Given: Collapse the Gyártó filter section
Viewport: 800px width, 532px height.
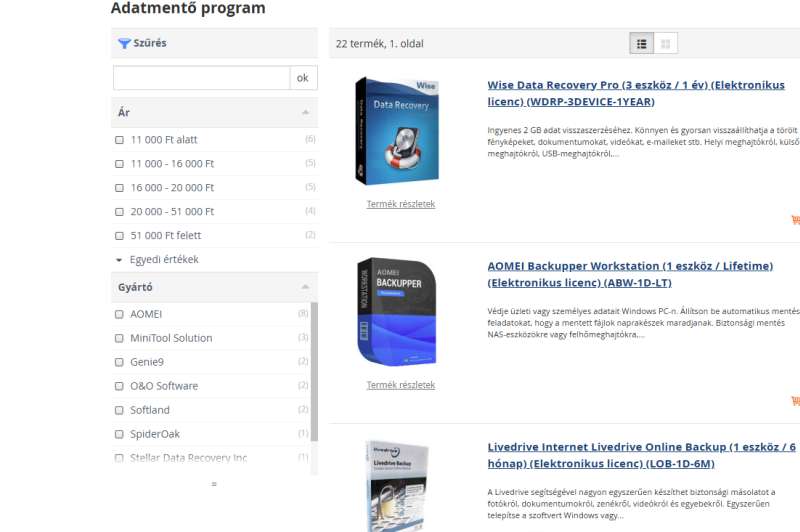Looking at the screenshot, I should pos(305,288).
